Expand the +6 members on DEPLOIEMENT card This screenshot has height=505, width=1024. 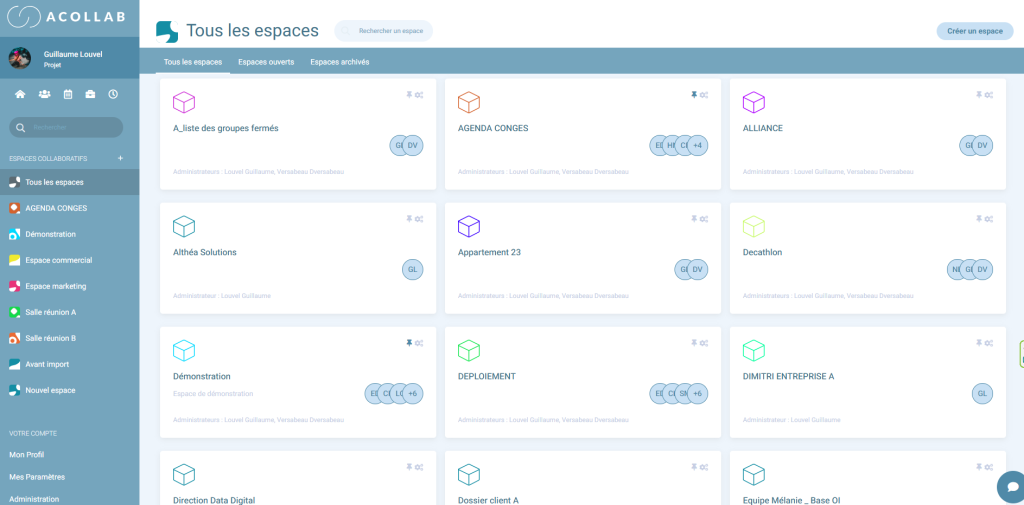tap(697, 394)
